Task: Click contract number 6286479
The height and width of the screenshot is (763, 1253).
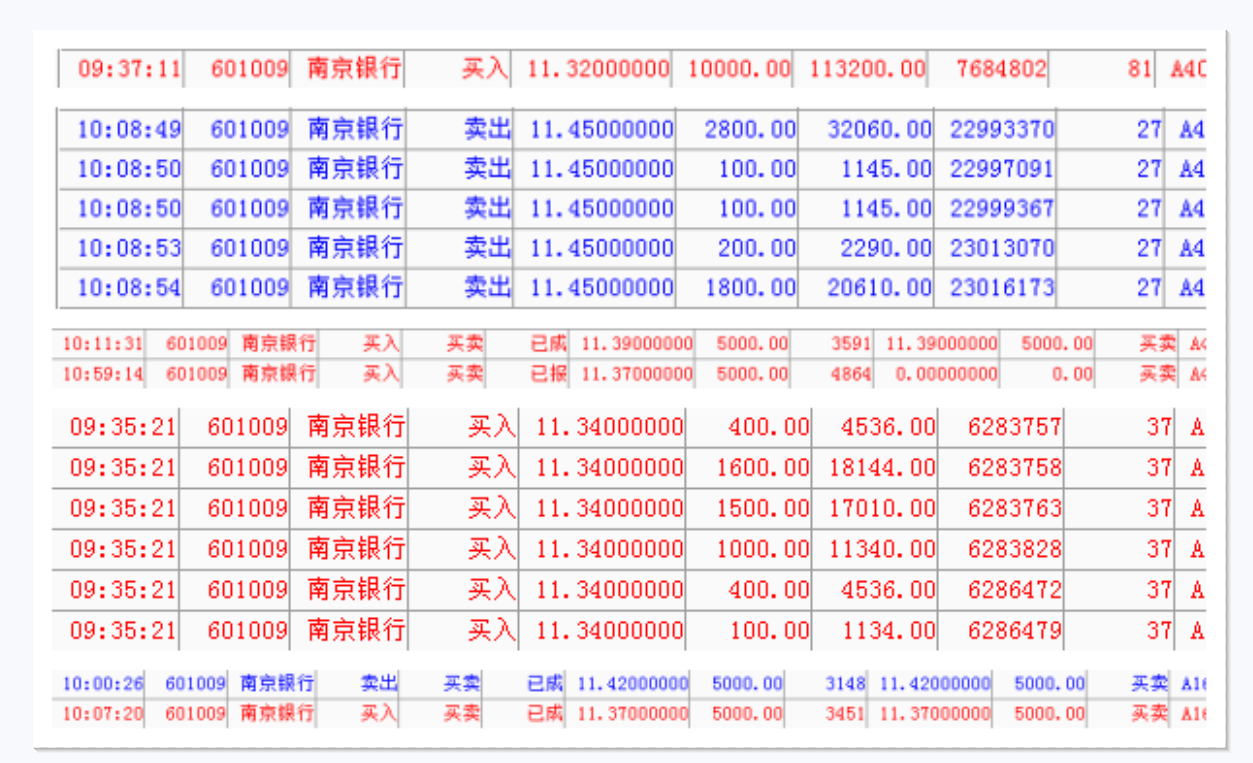Action: pos(1015,631)
